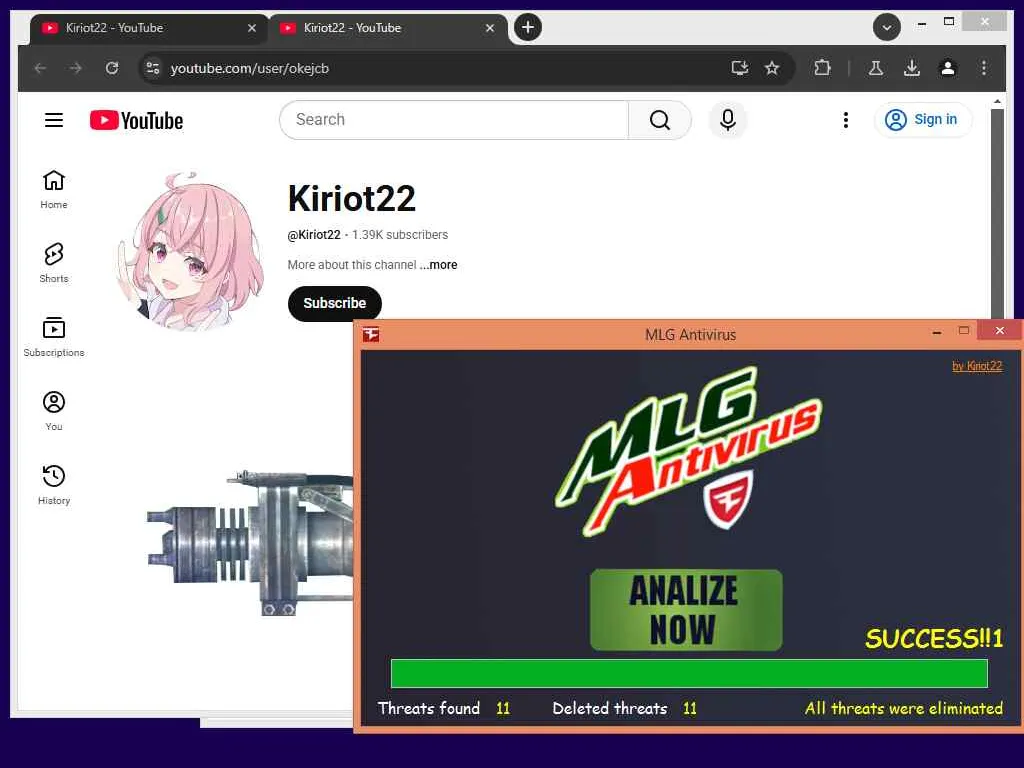This screenshot has width=1024, height=768.
Task: Open Chrome's three-dot menu
Action: (984, 68)
